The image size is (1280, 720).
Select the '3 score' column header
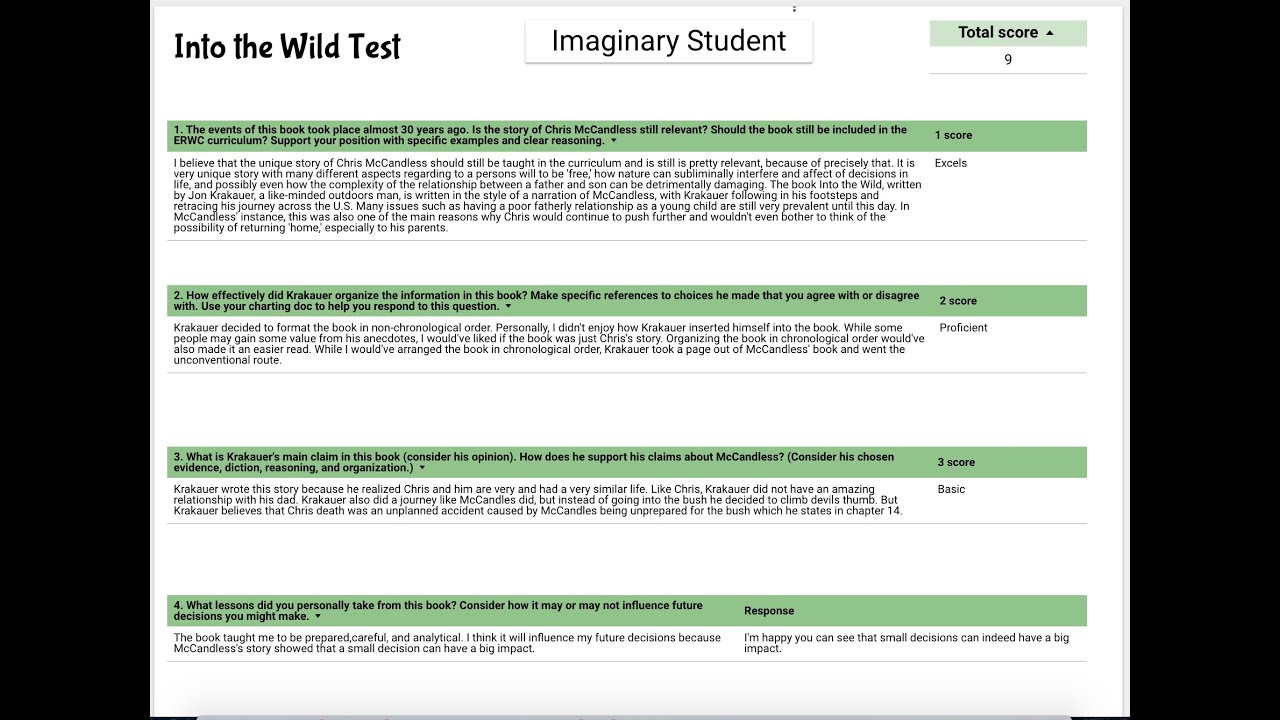click(x=956, y=462)
